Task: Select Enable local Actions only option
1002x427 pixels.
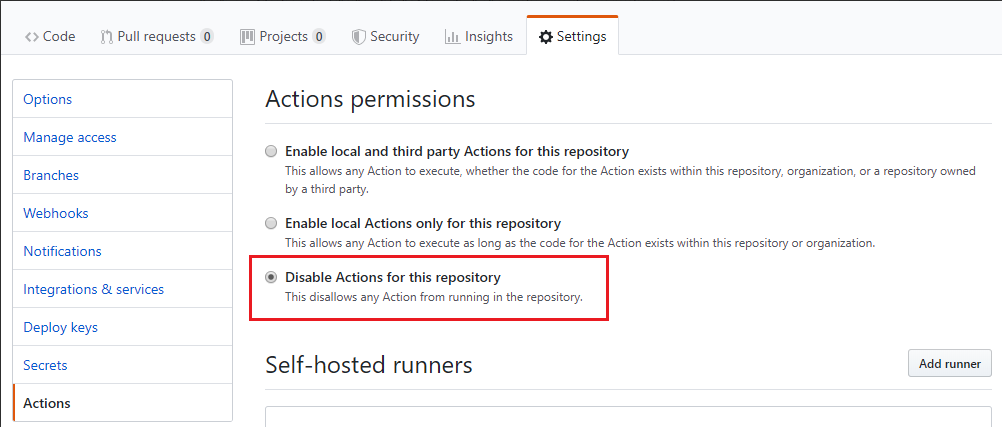Action: click(271, 224)
